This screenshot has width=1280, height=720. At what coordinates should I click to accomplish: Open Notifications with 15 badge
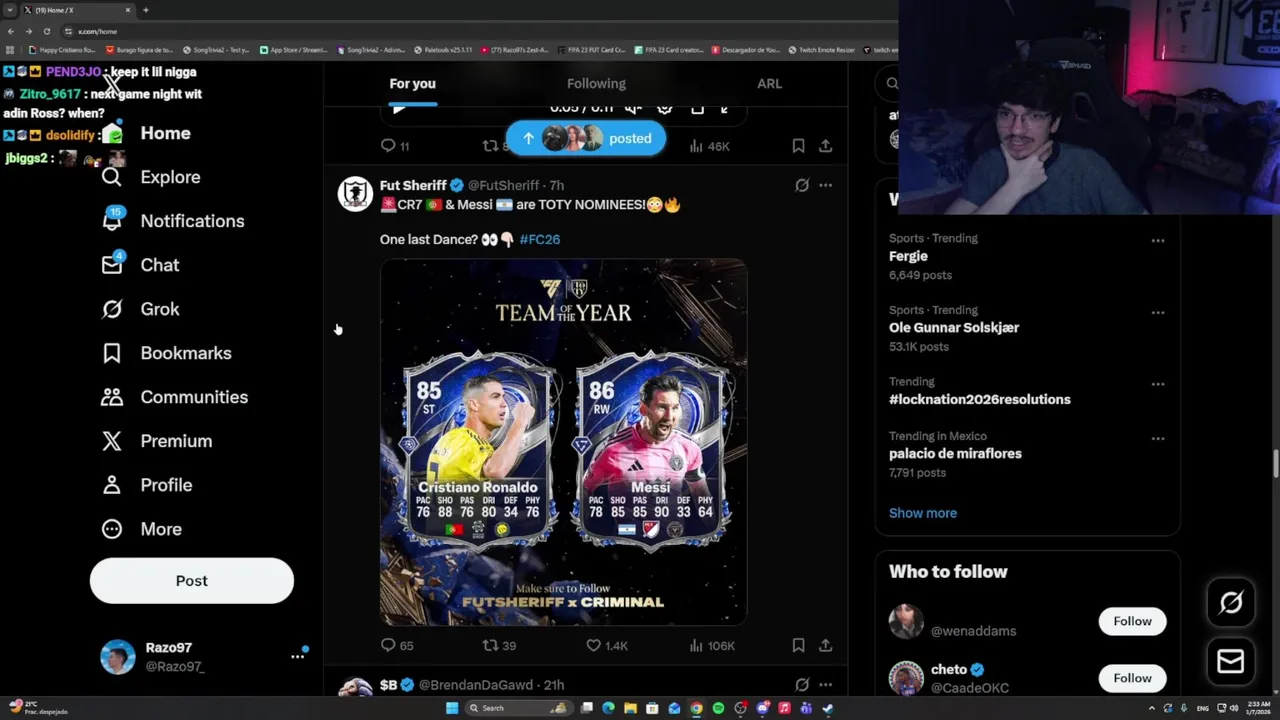tap(173, 221)
